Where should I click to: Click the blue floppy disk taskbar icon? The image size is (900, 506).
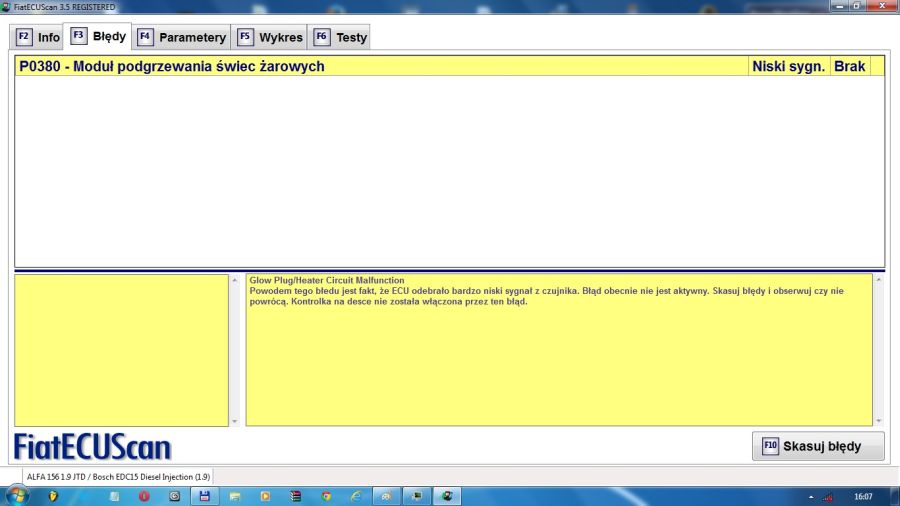click(204, 496)
